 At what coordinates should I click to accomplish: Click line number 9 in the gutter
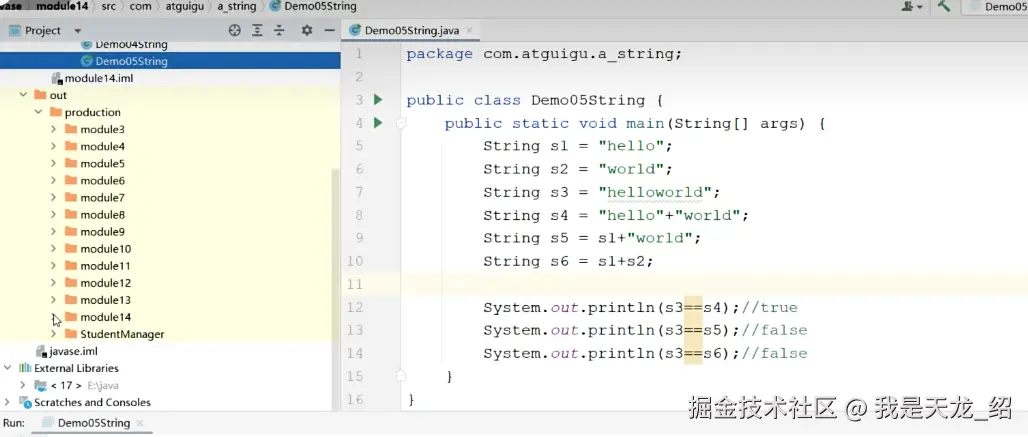coord(359,238)
